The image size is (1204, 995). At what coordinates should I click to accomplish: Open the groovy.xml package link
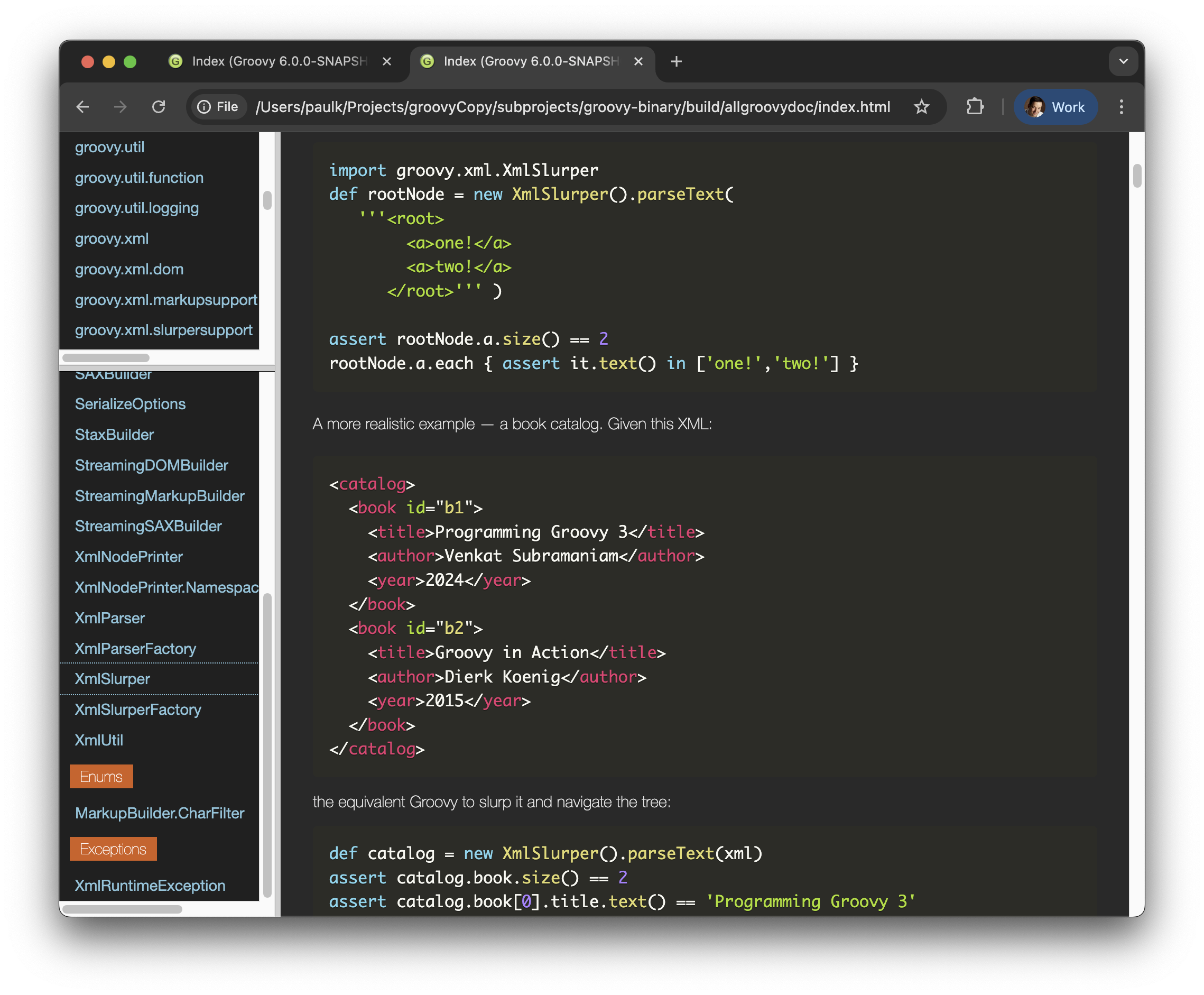[x=112, y=238]
